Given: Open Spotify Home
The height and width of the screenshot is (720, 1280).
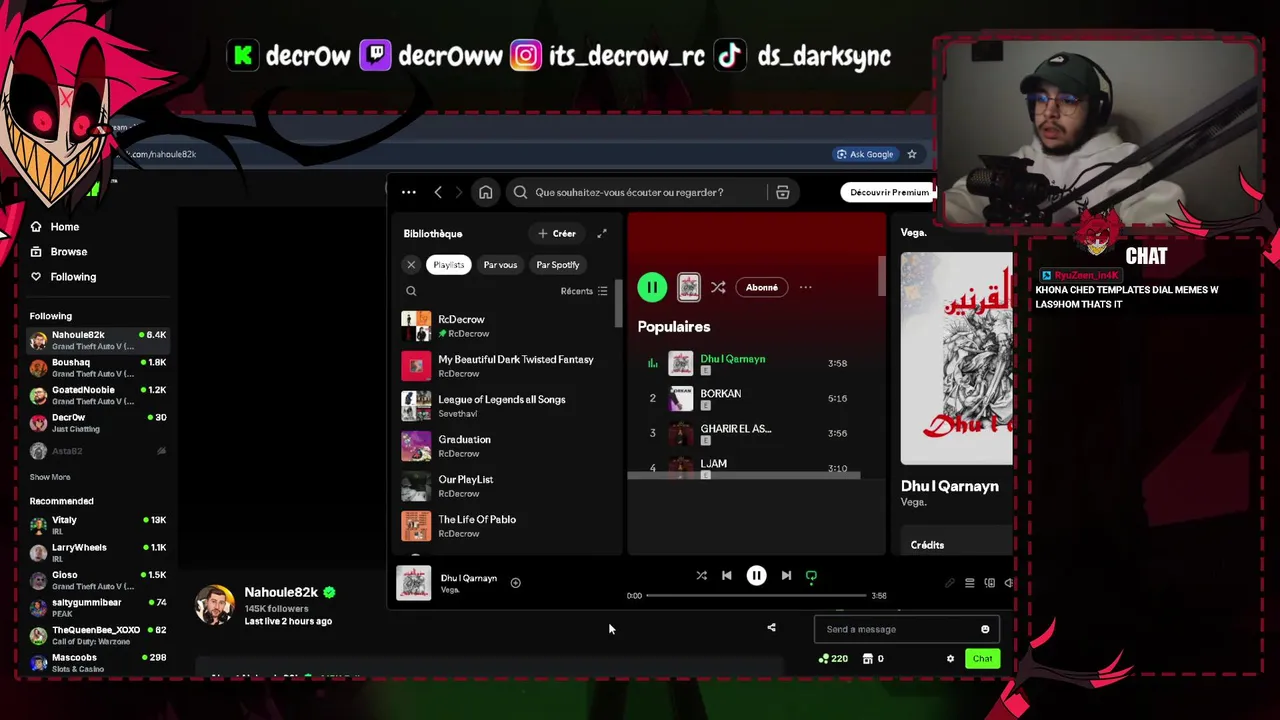Looking at the screenshot, I should (x=485, y=192).
